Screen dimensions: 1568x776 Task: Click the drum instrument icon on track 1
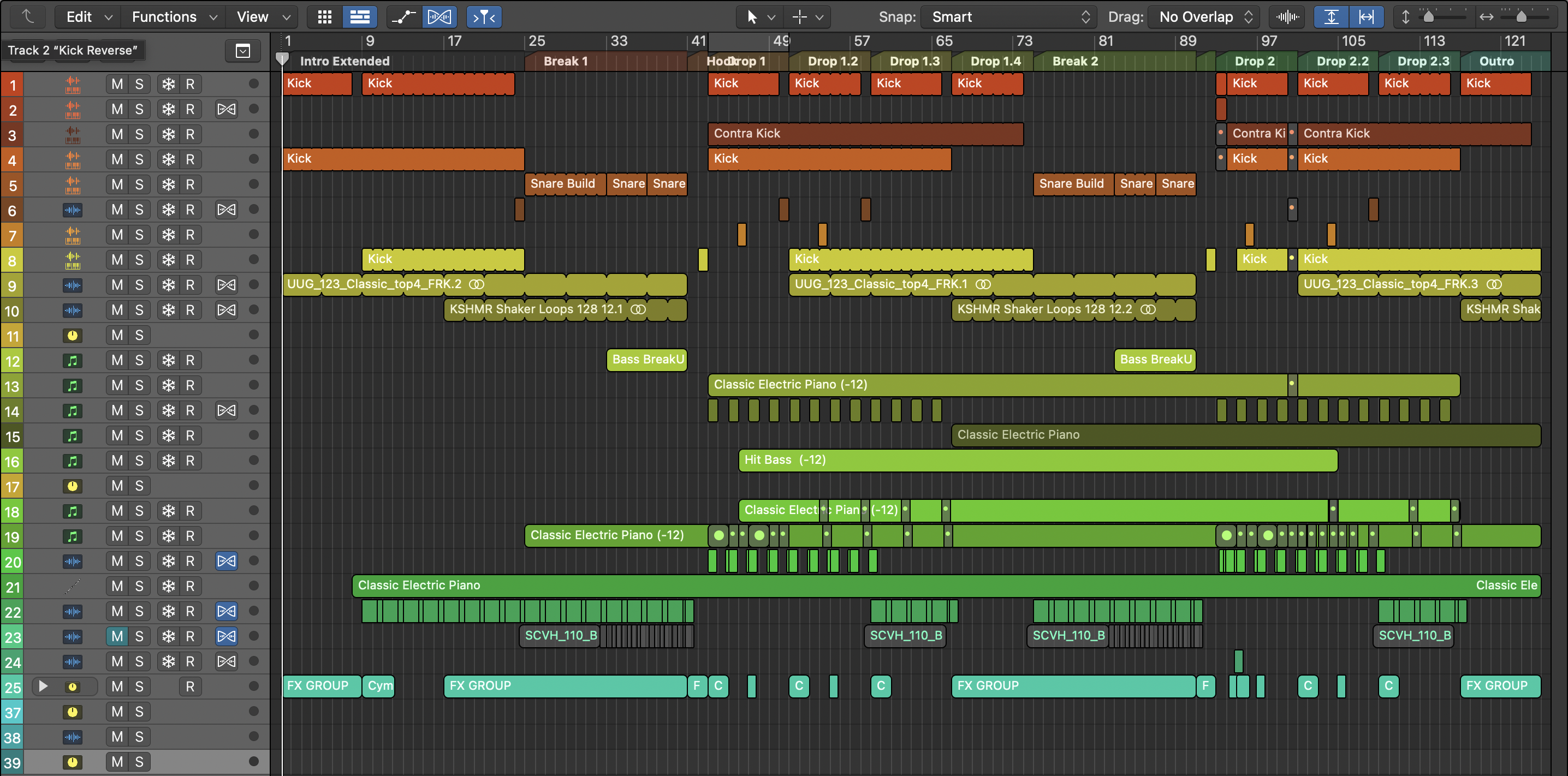click(x=73, y=84)
